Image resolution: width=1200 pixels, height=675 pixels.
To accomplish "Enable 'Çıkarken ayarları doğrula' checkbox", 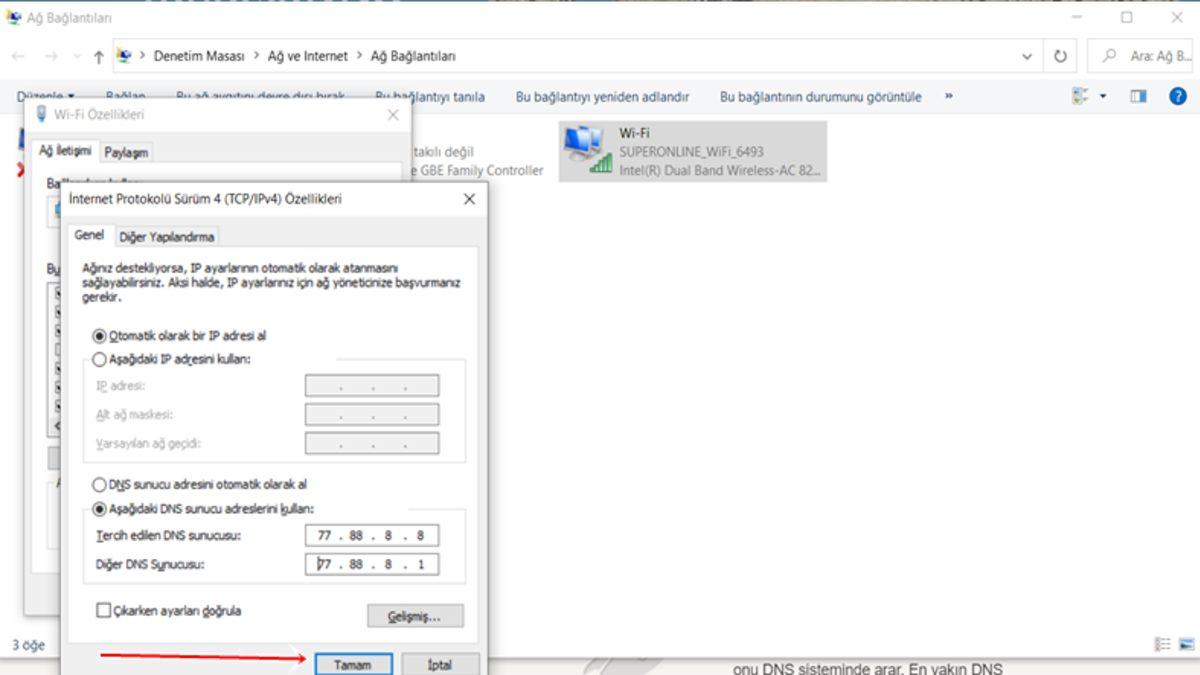I will (x=103, y=610).
